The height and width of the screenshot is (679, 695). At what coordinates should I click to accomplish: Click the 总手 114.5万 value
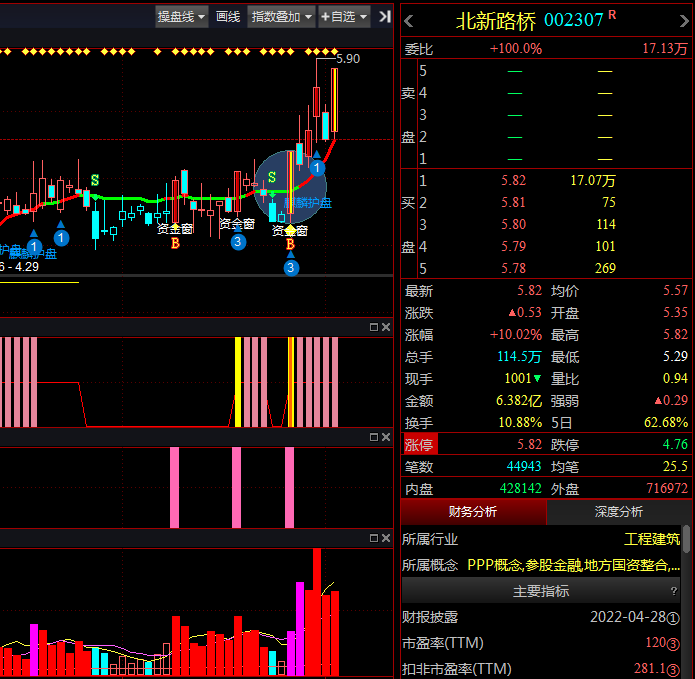pos(519,357)
